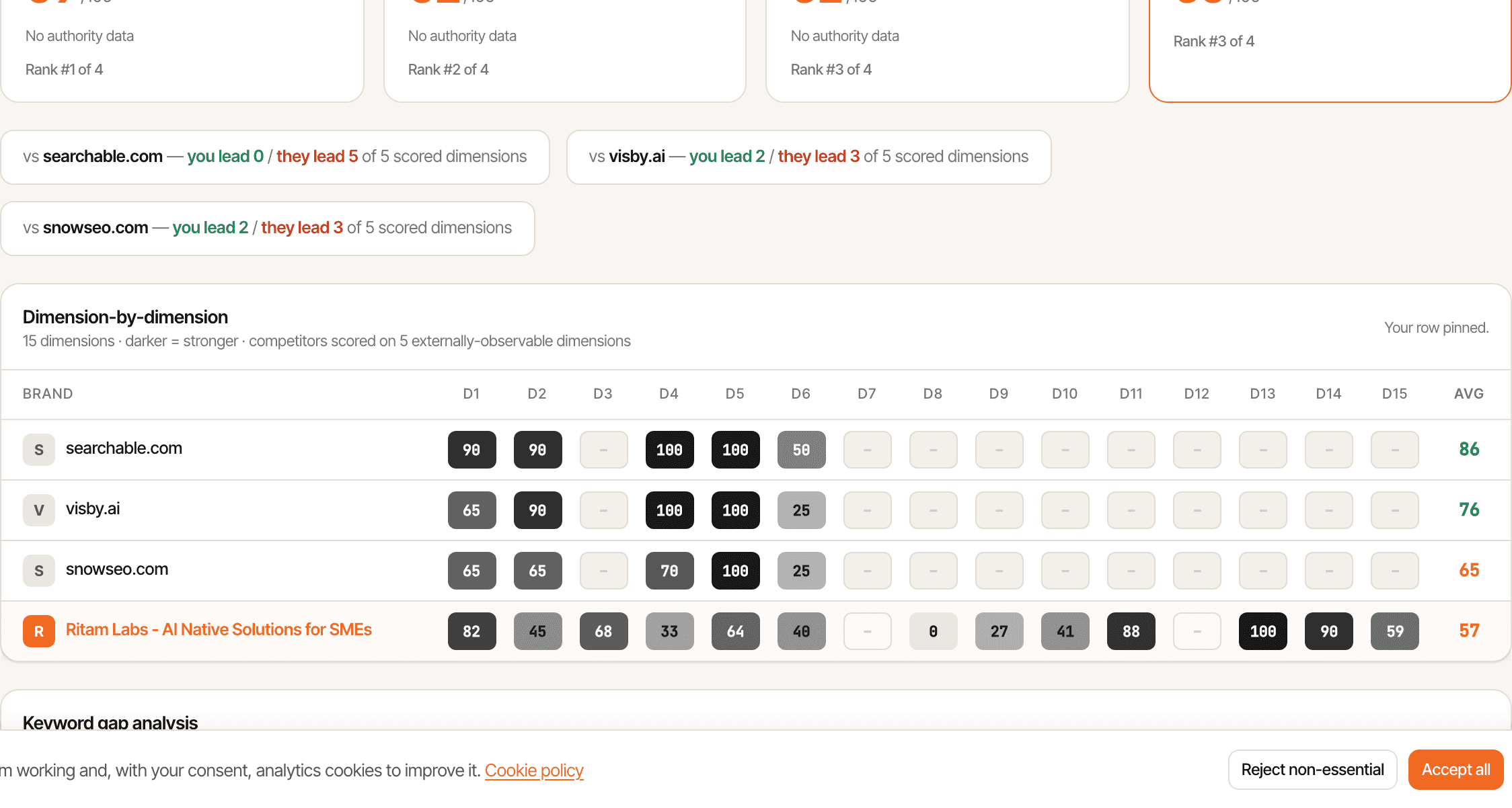Accept all cookies
This screenshot has height=808, width=1512.
(1456, 770)
